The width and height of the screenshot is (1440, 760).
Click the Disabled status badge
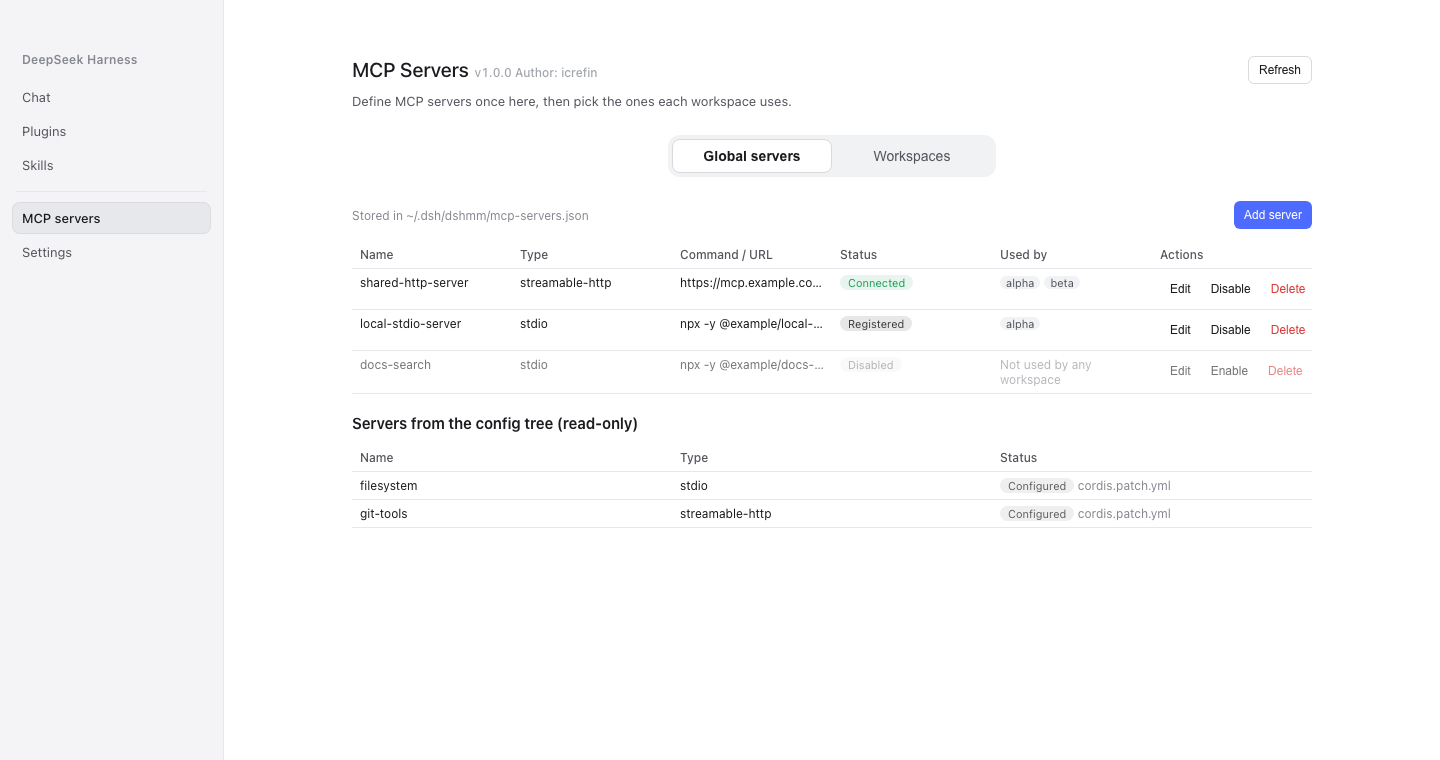click(871, 365)
